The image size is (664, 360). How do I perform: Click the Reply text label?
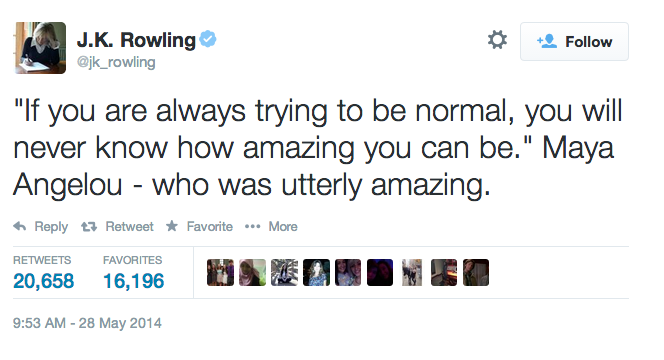click(51, 227)
